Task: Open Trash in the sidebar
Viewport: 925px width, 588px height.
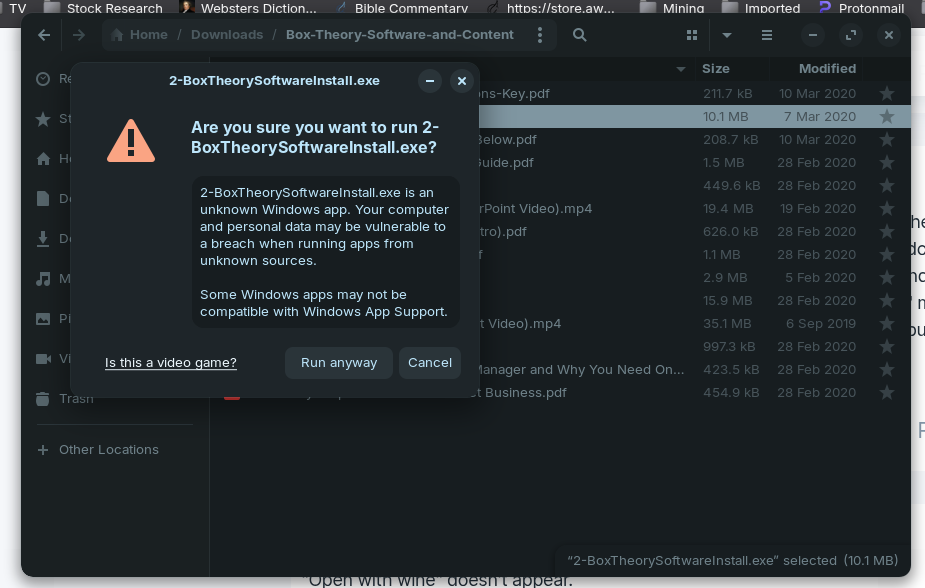Action: click(65, 399)
